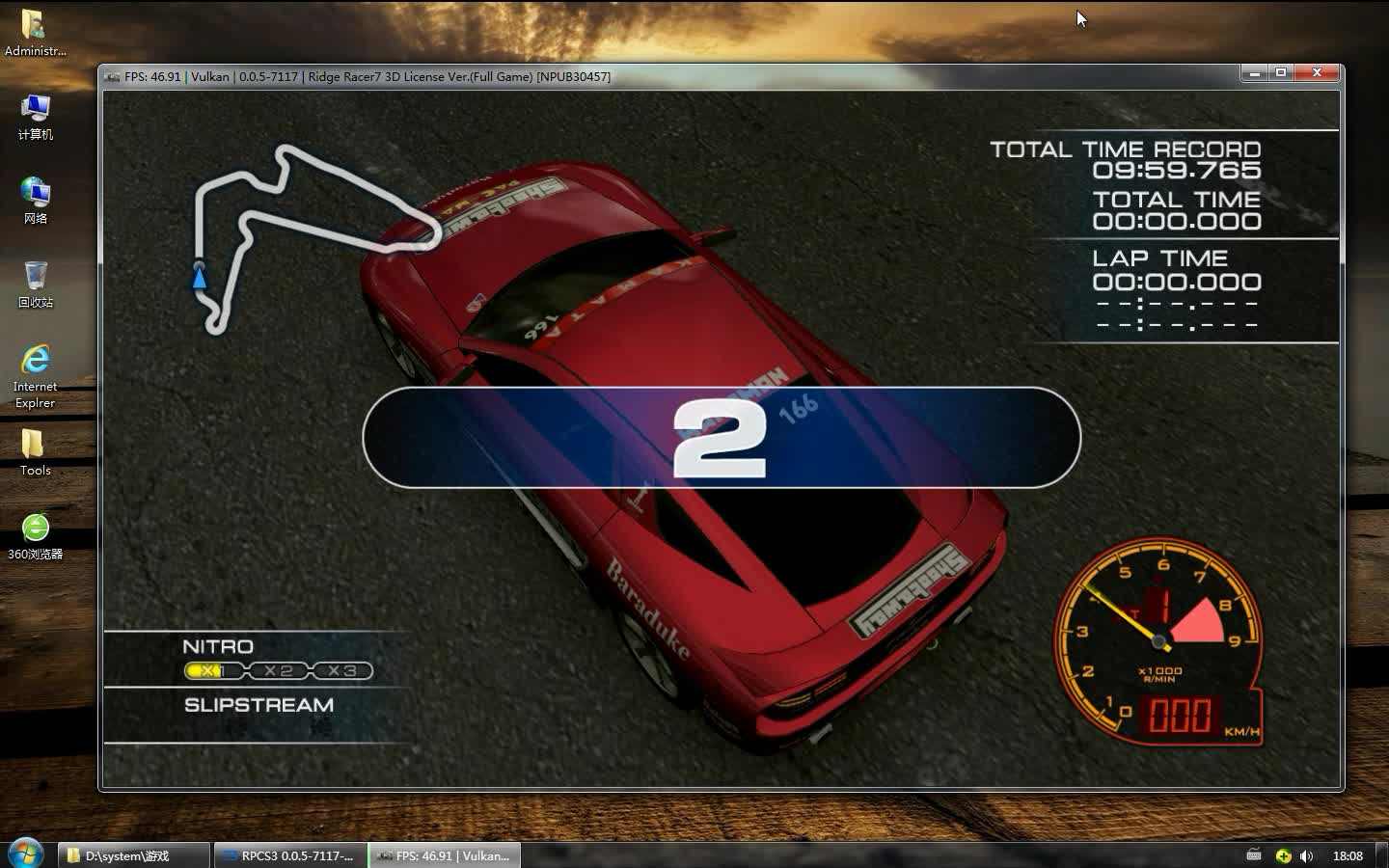This screenshot has height=868, width=1389.
Task: Switch to RPCS3 0.0.5-7117 taskbar window
Action: (x=289, y=855)
